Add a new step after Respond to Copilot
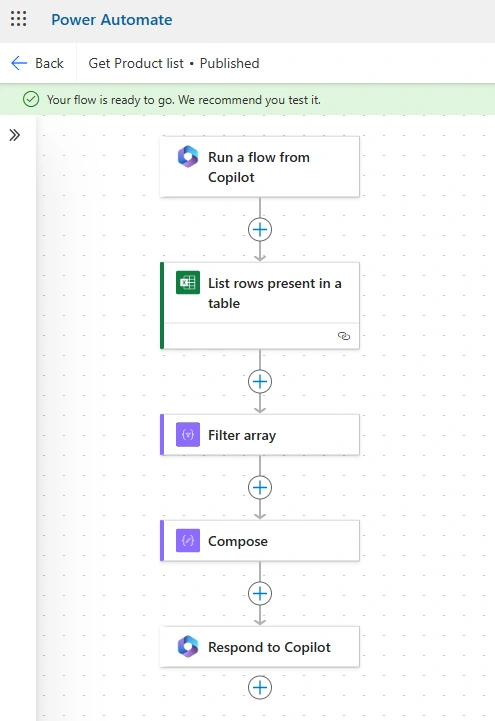Viewport: 495px width, 721px height. (260, 687)
